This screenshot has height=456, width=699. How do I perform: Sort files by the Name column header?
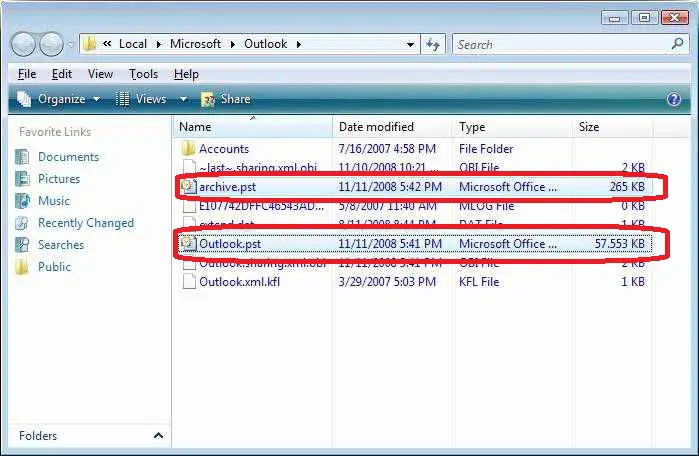253,127
